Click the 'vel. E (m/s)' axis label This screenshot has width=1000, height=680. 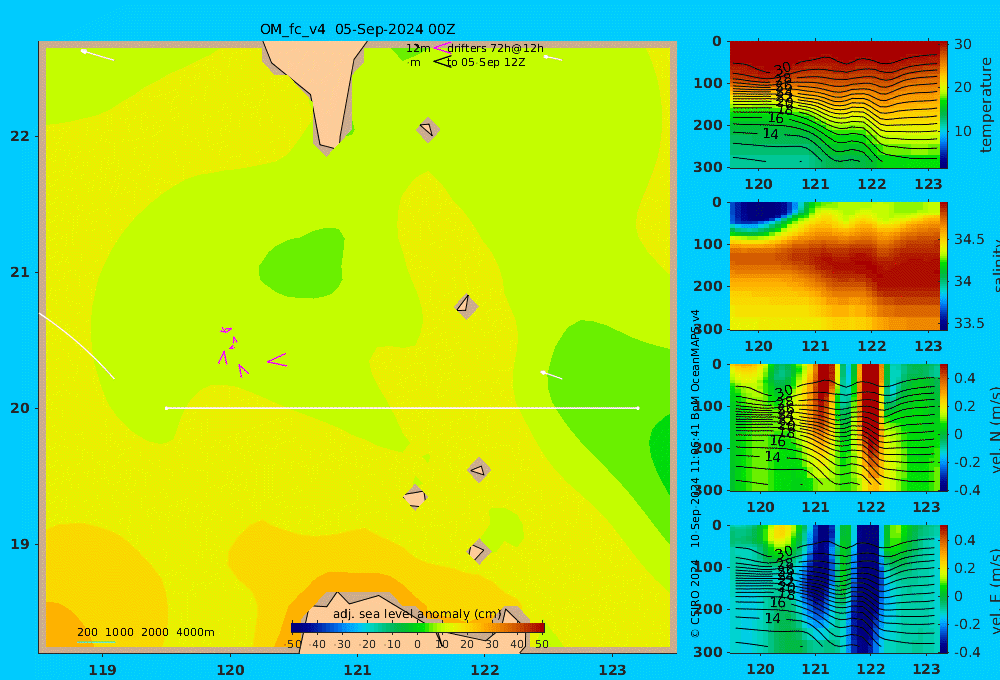[x=994, y=591]
